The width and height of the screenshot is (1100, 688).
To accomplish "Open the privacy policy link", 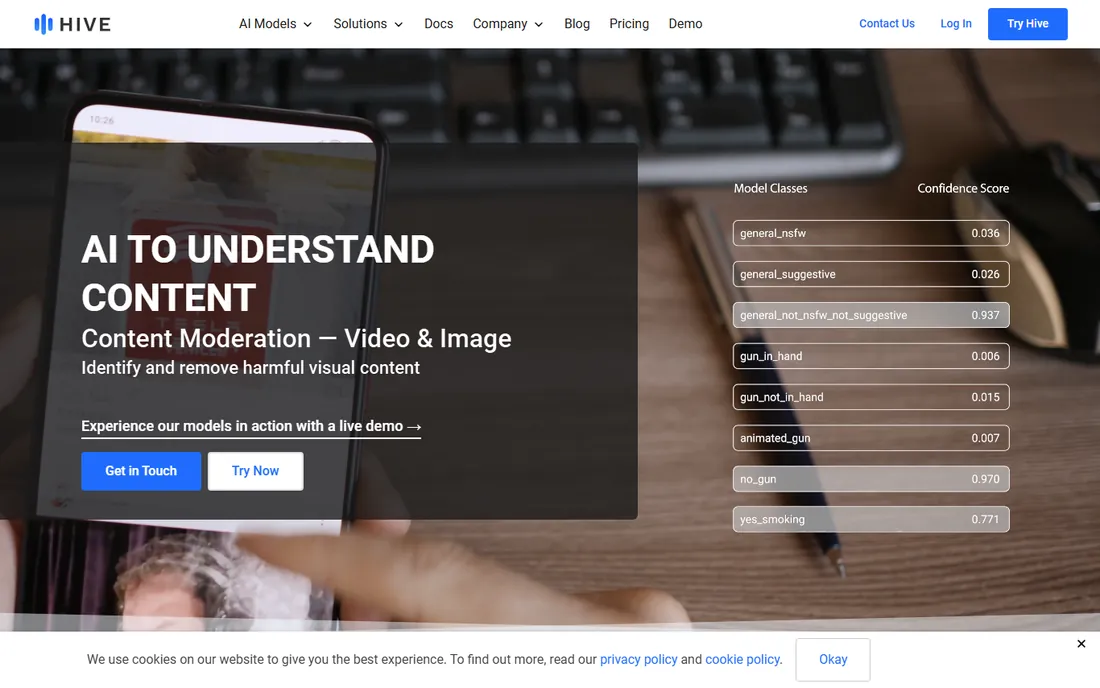I will 638,659.
